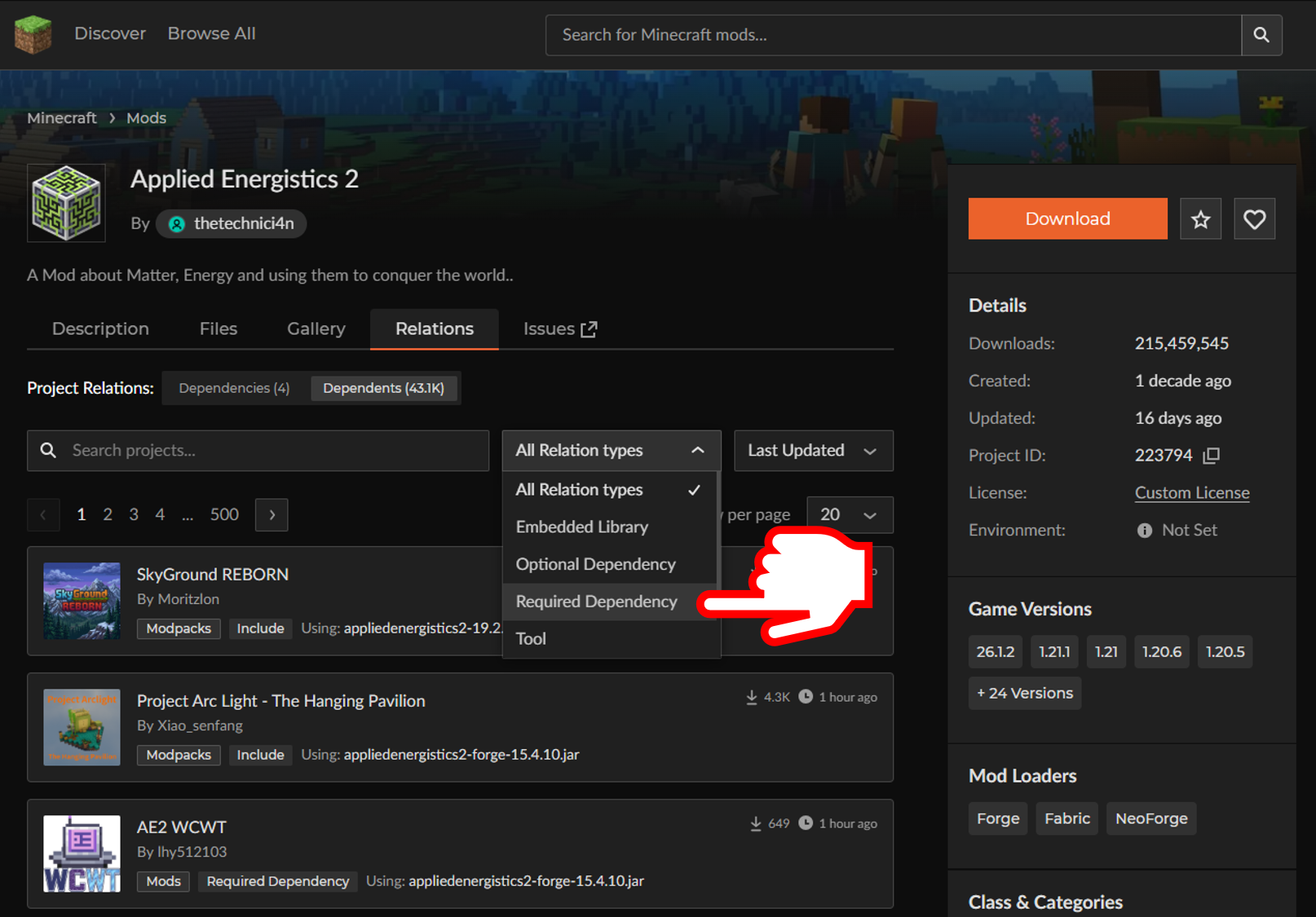Open SkyGround REBORN thumbnail
1316x917 pixels.
82,601
